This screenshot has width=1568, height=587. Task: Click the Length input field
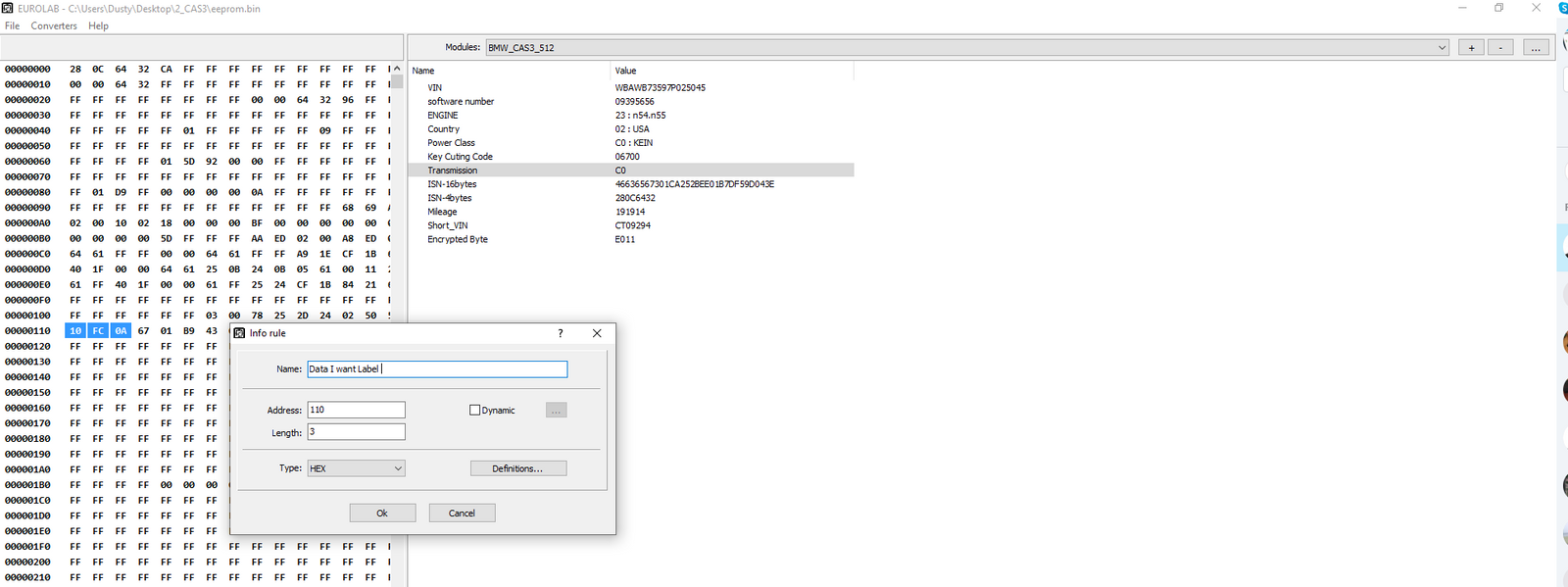point(356,431)
